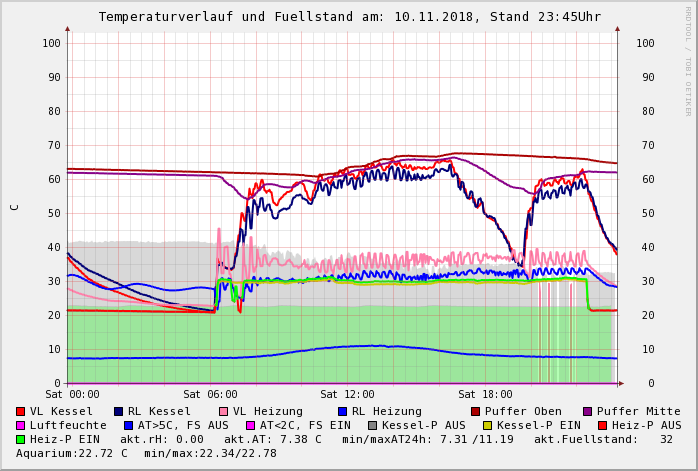
Task: Click the blue RL Heizung legend swatch
Action: [x=343, y=411]
